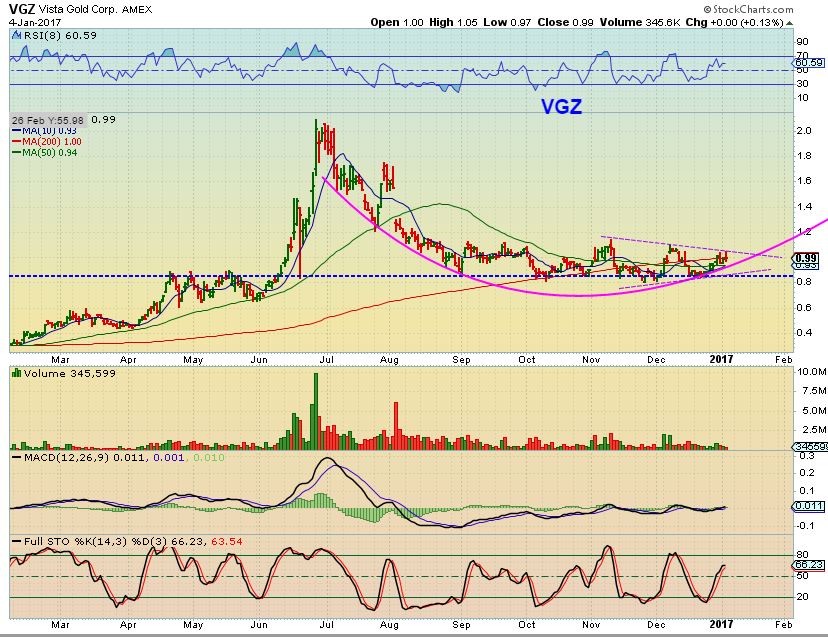Click the 4-Jan-2017 date label
The image size is (828, 637).
point(35,23)
